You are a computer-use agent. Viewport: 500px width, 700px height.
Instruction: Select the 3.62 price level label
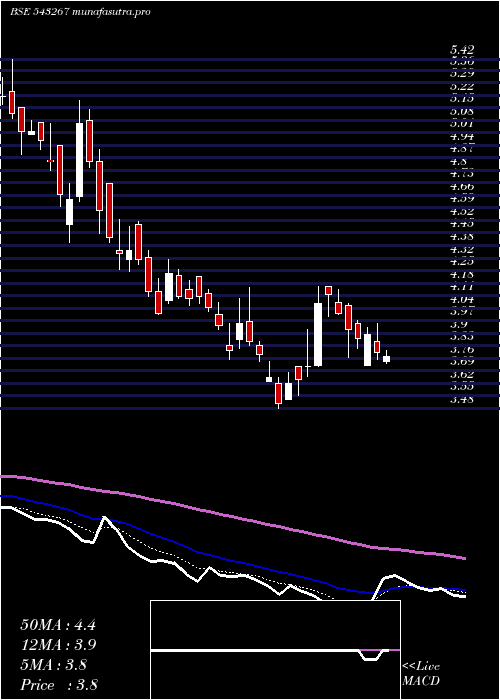tap(462, 375)
